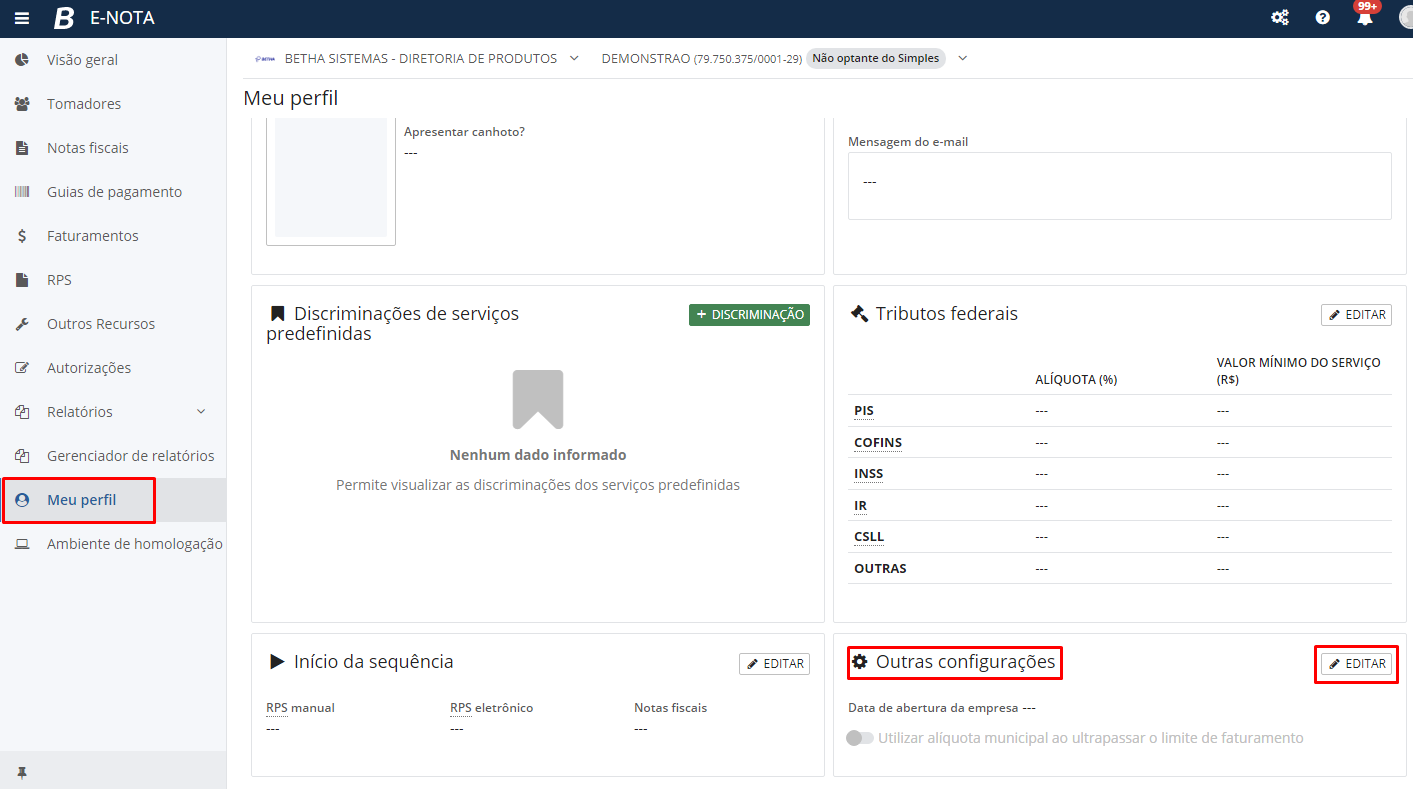Click the Guias de pagamento barcode icon

(22, 192)
